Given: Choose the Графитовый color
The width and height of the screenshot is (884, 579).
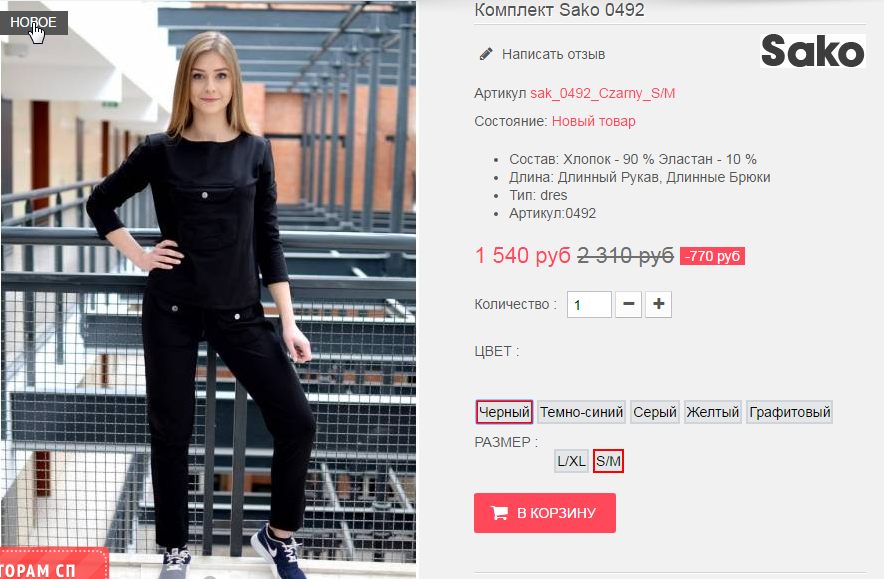Looking at the screenshot, I should (789, 412).
